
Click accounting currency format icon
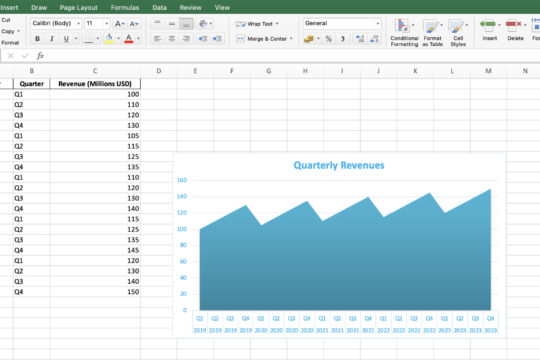coord(309,39)
